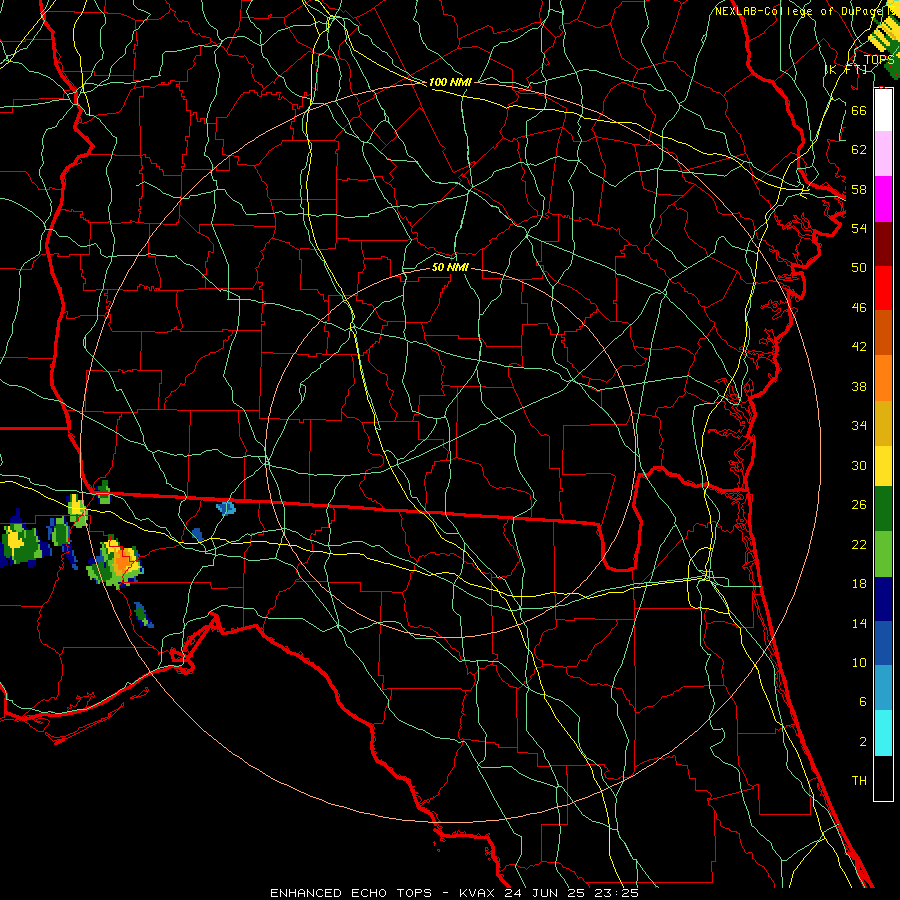Screen dimensions: 900x900
Task: Click the legend value "42"
Action: 859,347
